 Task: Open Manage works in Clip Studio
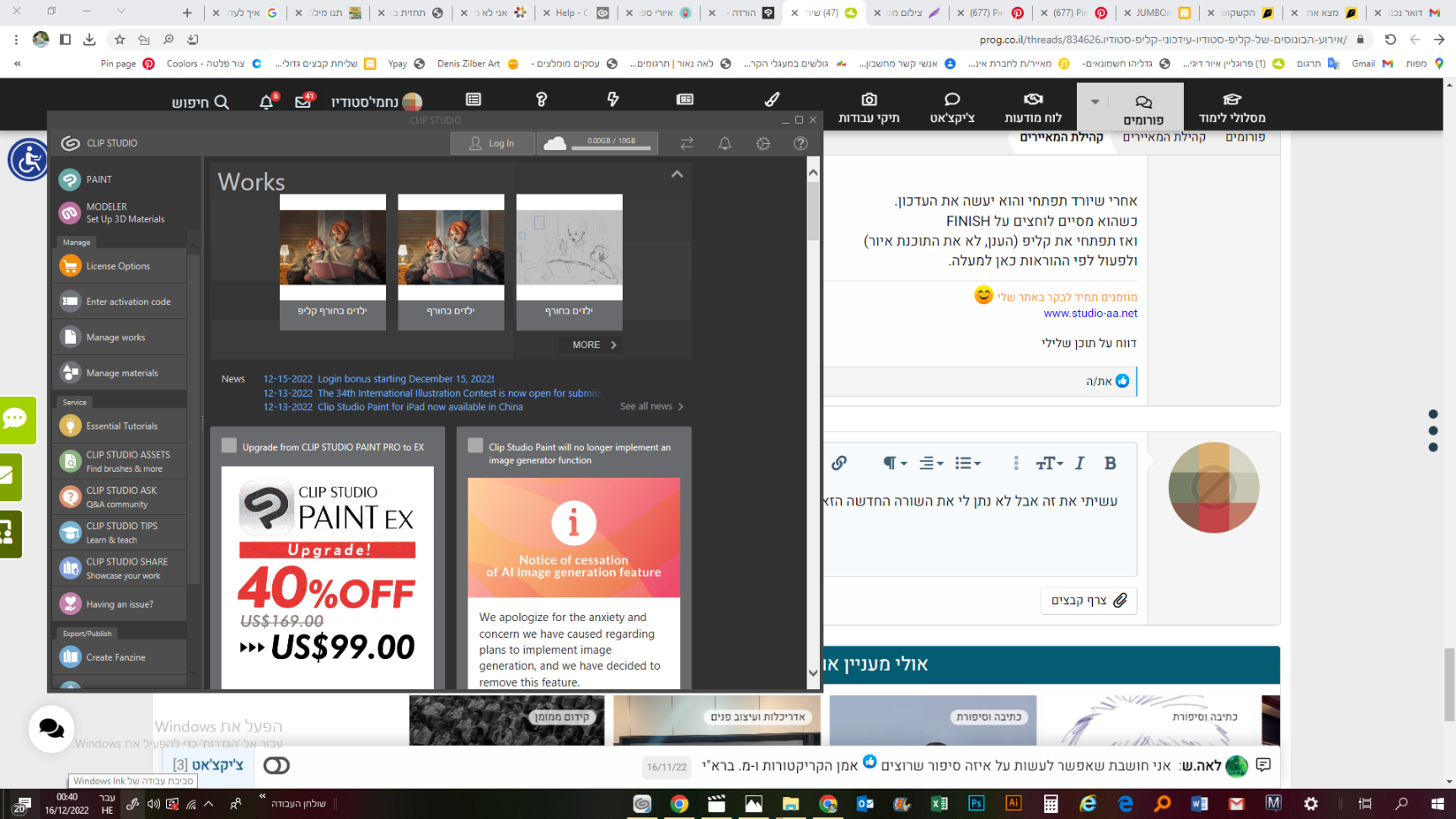point(119,337)
